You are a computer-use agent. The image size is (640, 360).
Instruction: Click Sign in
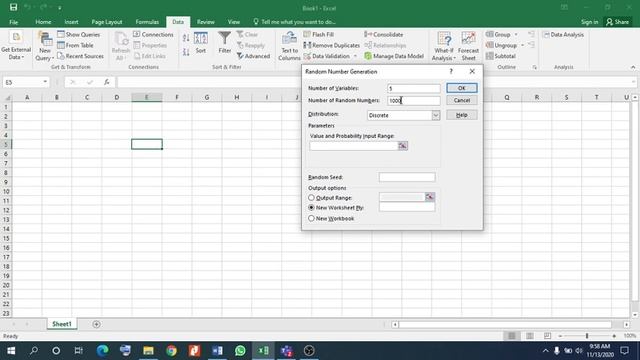[x=589, y=22]
